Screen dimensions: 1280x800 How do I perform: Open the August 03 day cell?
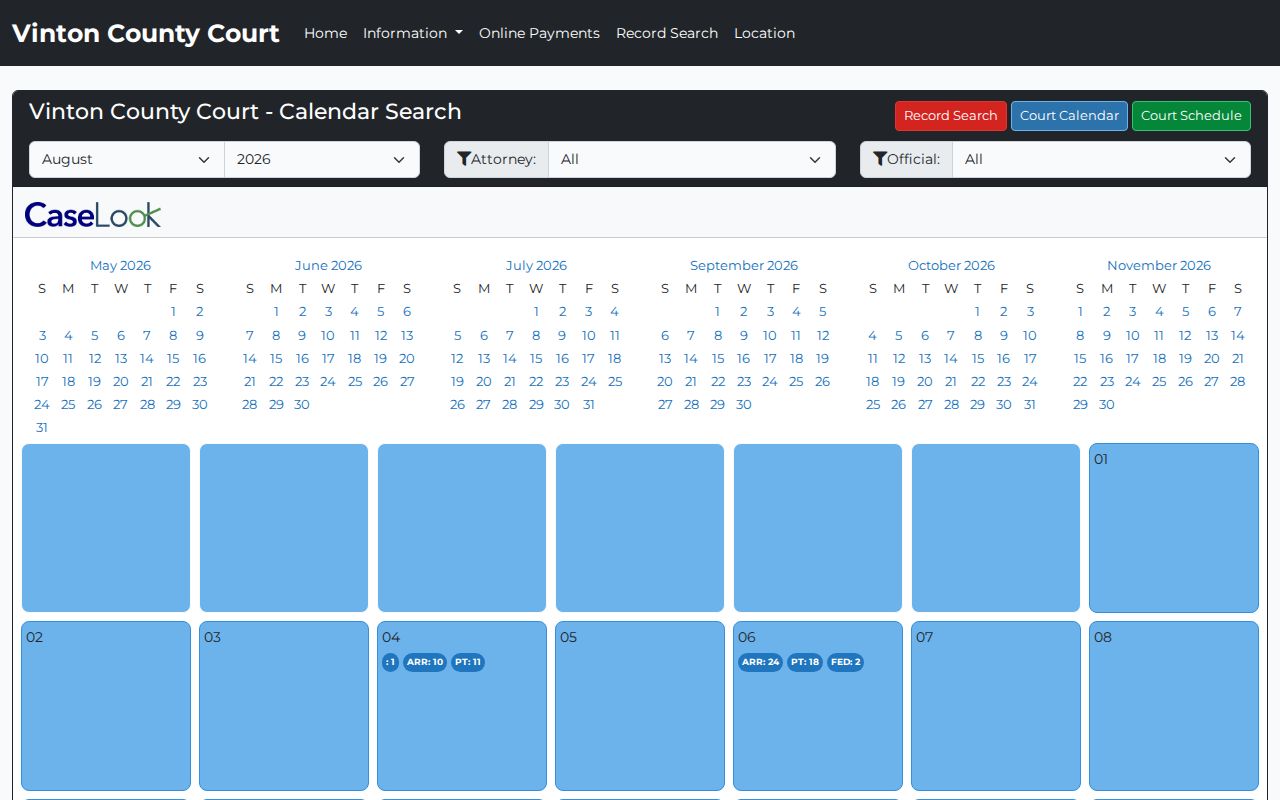284,706
